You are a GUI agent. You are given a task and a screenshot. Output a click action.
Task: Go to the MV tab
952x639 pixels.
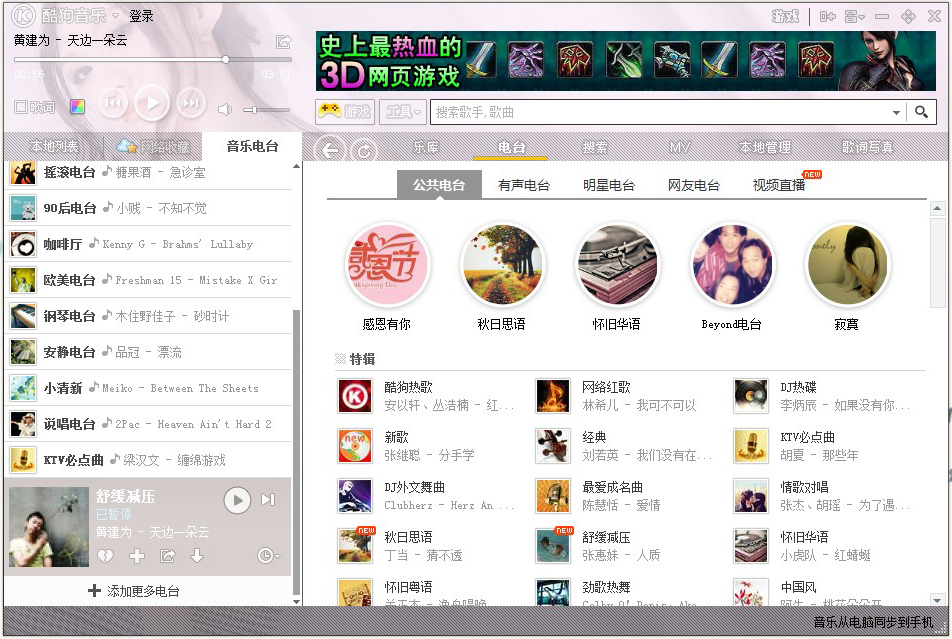[x=680, y=147]
